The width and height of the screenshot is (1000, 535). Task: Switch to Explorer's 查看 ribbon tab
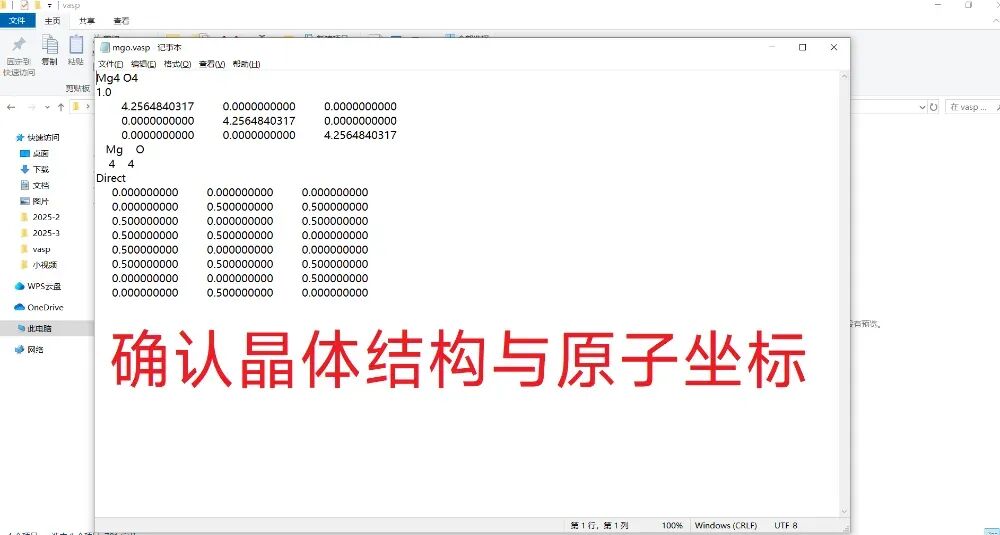tap(121, 20)
